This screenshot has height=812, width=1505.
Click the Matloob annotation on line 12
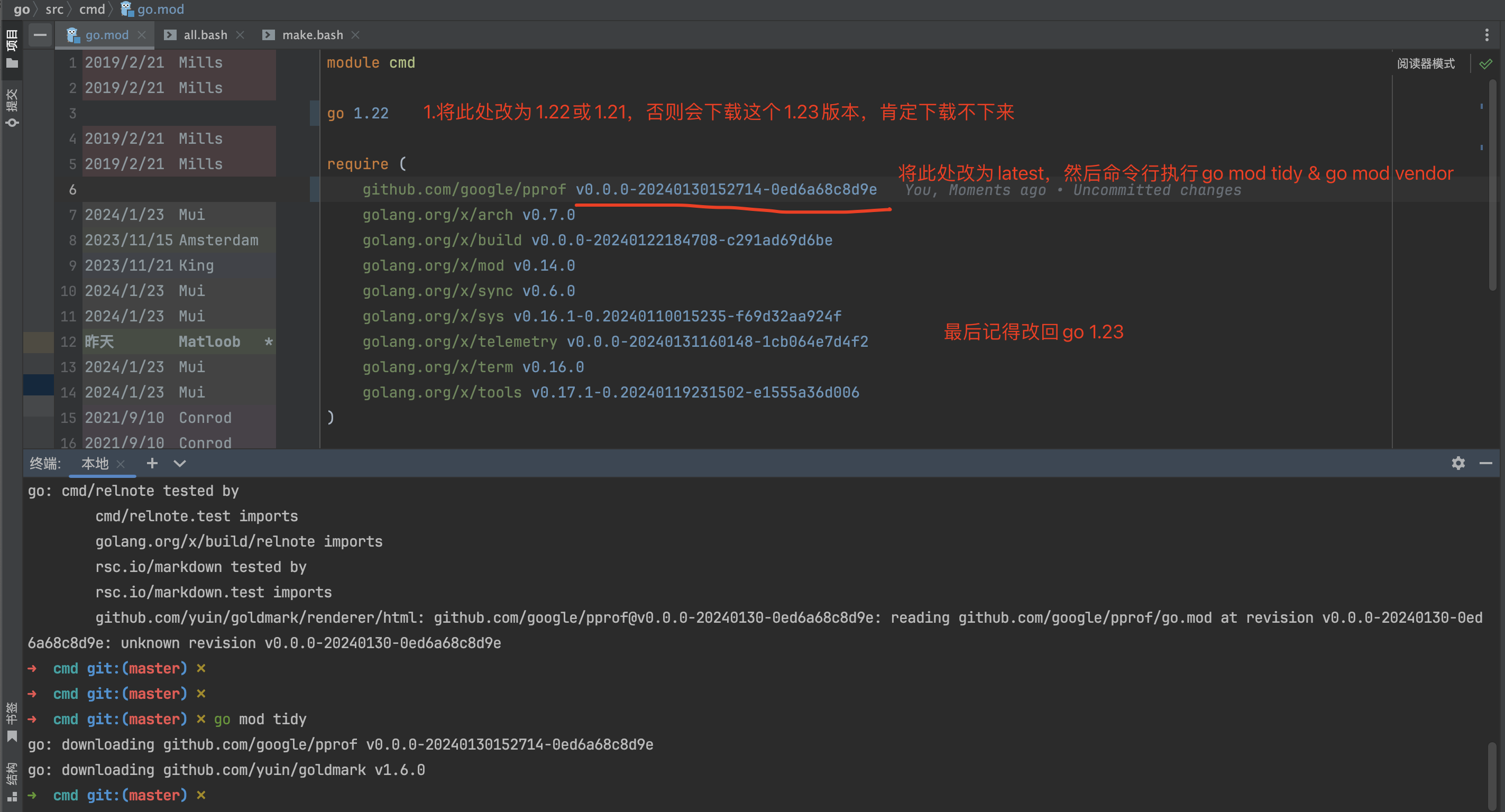pyautogui.click(x=209, y=342)
